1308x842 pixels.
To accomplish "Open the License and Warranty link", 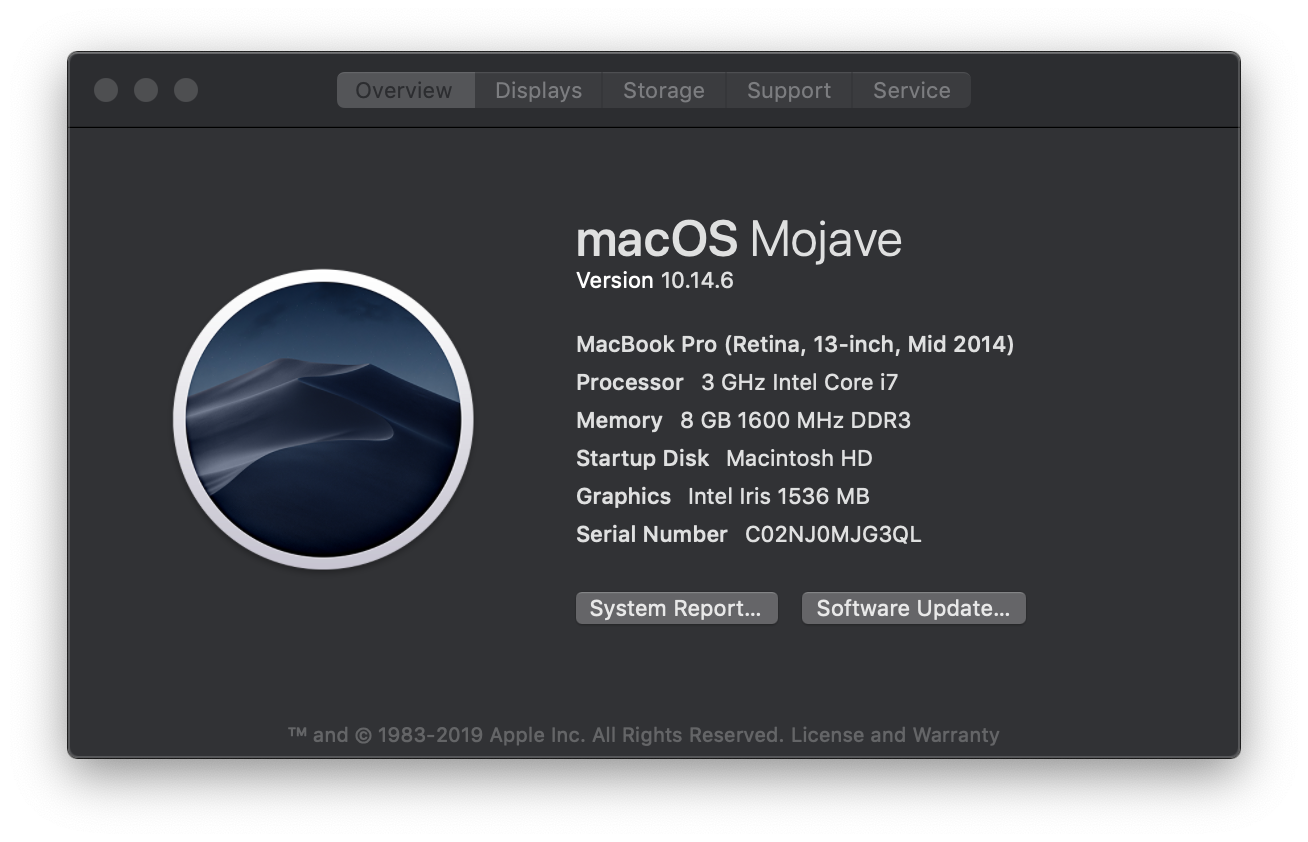I will click(895, 735).
